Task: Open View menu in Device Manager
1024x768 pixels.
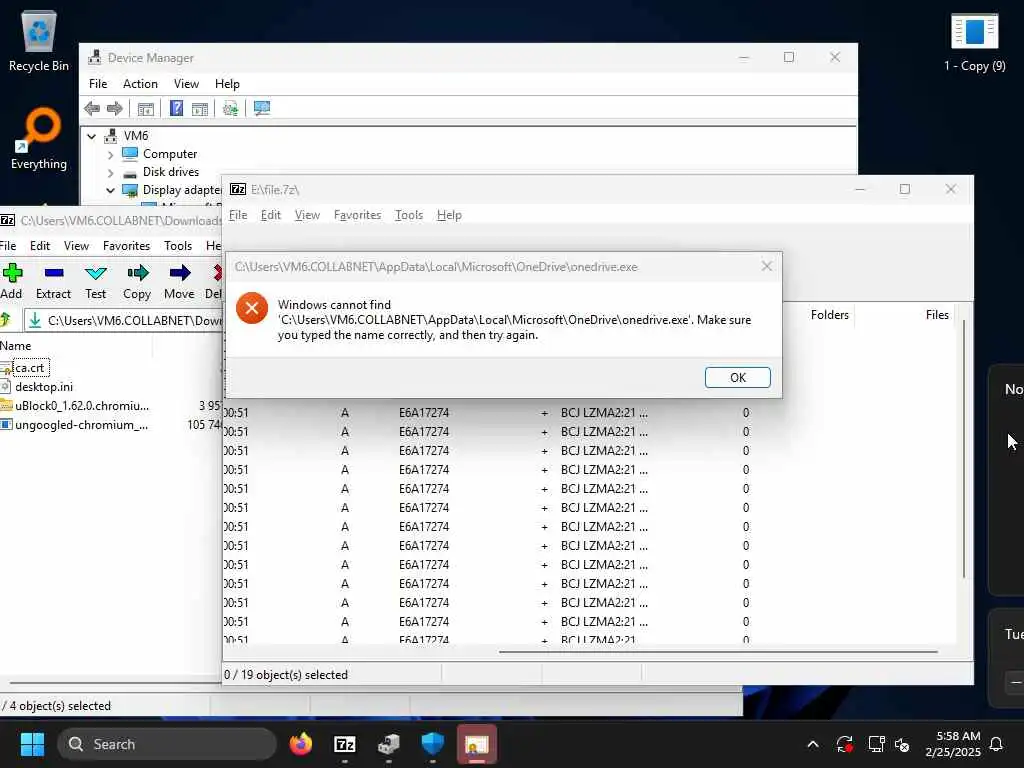Action: tap(186, 84)
